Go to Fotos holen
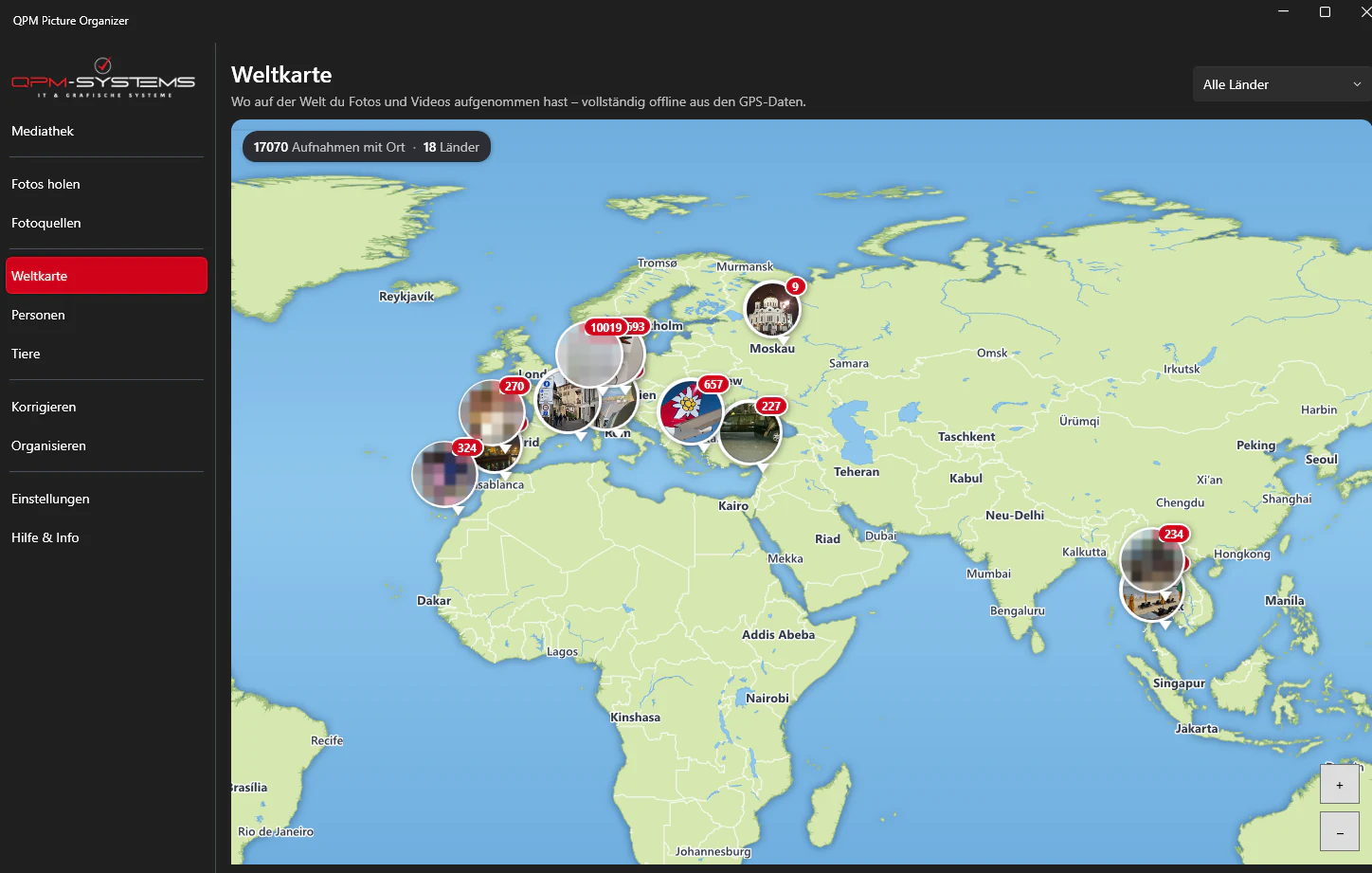The height and width of the screenshot is (873, 1372). (106, 184)
